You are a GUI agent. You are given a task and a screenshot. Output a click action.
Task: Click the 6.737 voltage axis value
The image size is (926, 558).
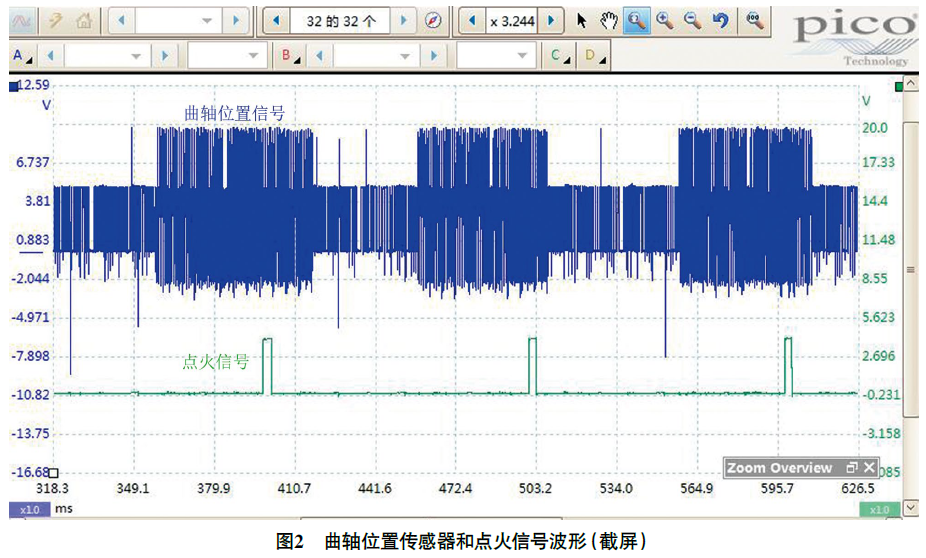click(x=32, y=162)
